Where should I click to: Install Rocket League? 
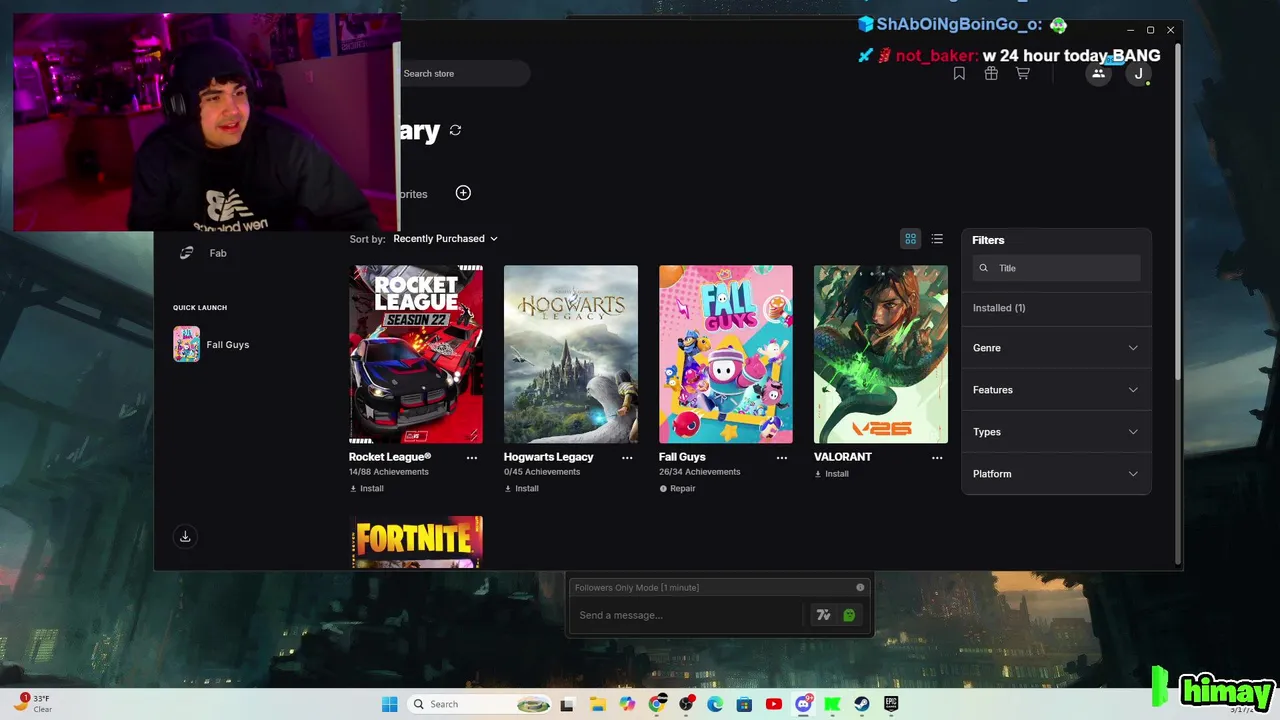366,489
